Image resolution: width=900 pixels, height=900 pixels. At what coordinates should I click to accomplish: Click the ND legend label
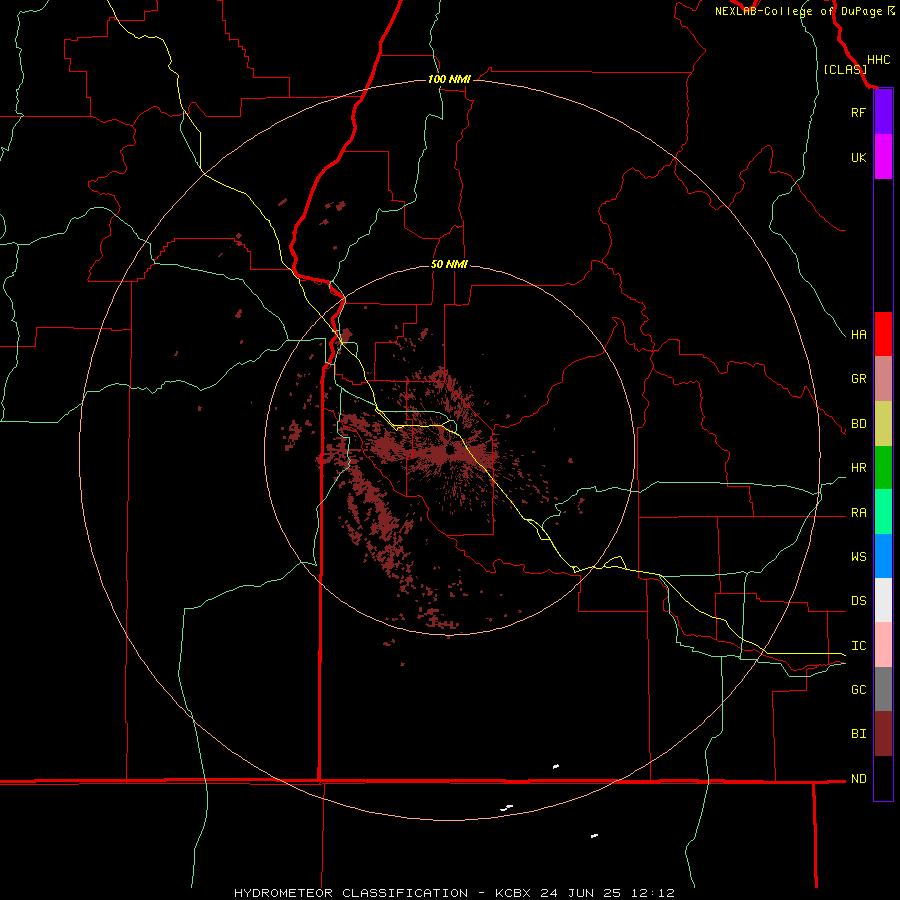click(858, 778)
